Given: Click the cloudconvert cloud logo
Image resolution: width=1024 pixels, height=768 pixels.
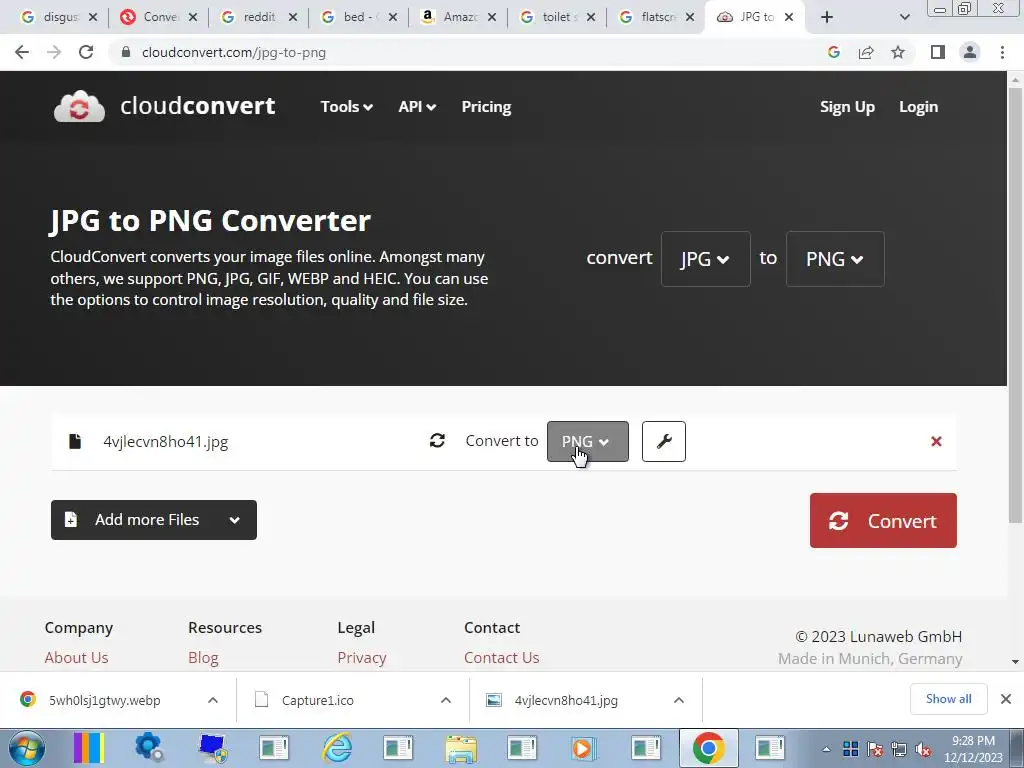Looking at the screenshot, I should [x=79, y=106].
